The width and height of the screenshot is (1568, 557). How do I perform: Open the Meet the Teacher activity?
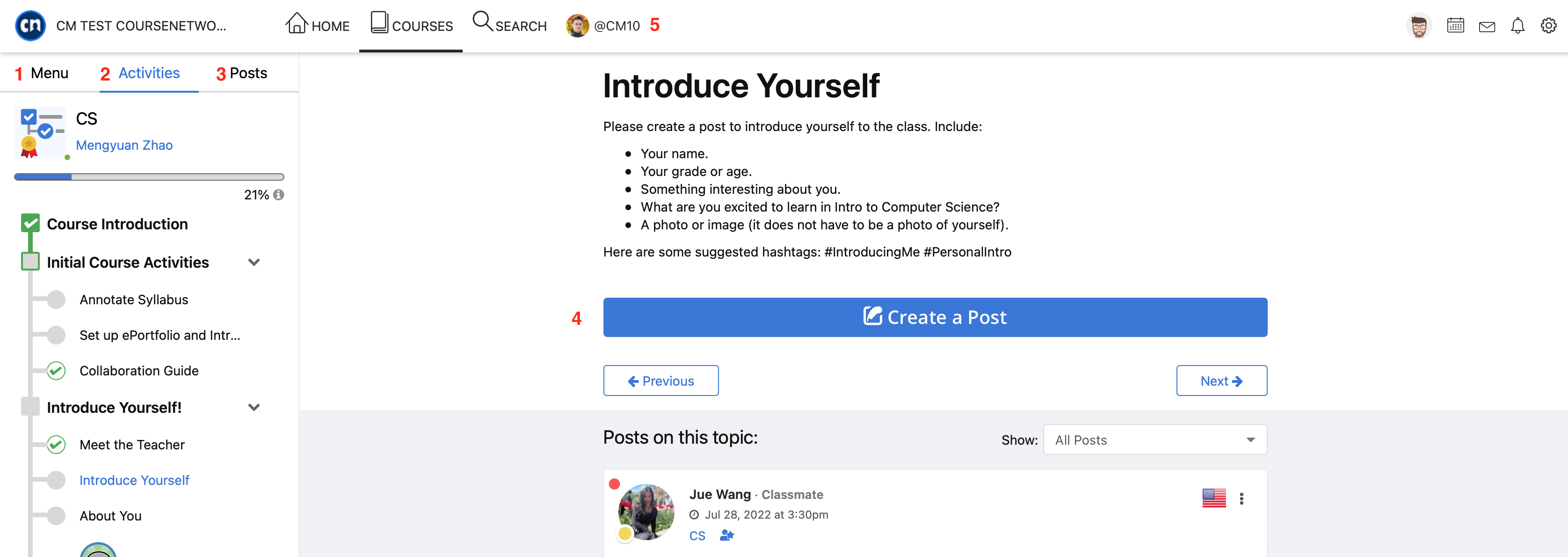pyautogui.click(x=132, y=444)
